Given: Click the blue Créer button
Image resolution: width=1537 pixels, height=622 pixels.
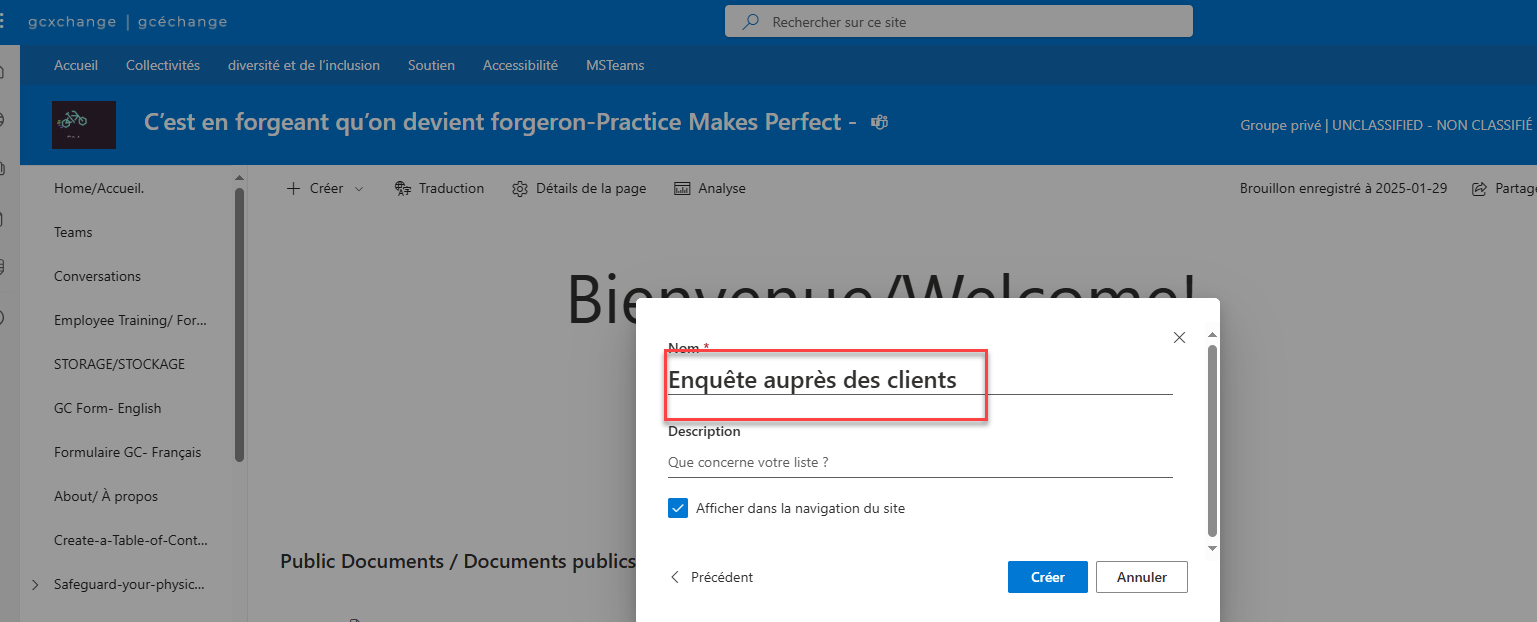Looking at the screenshot, I should click(1048, 577).
